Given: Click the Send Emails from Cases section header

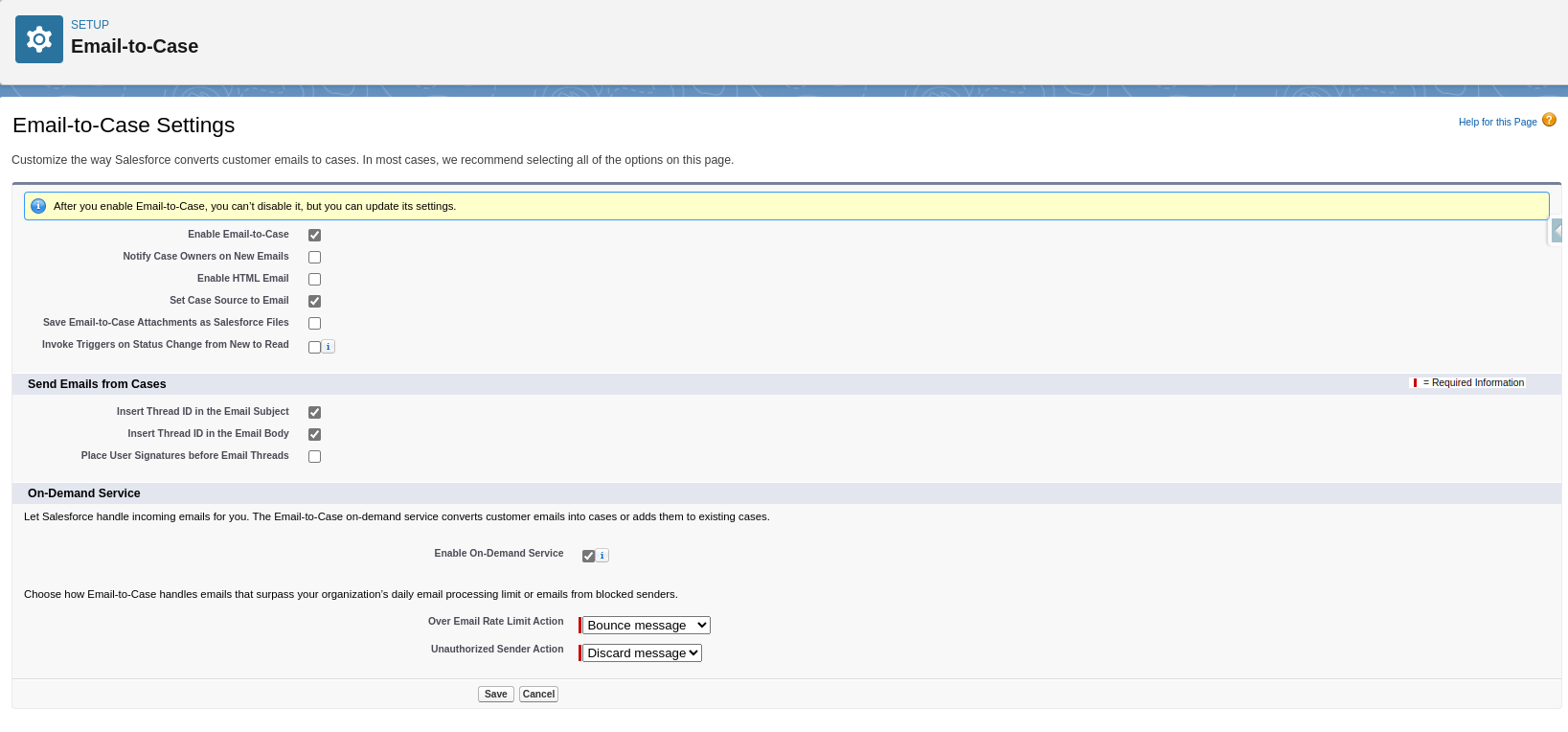Looking at the screenshot, I should pyautogui.click(x=97, y=384).
